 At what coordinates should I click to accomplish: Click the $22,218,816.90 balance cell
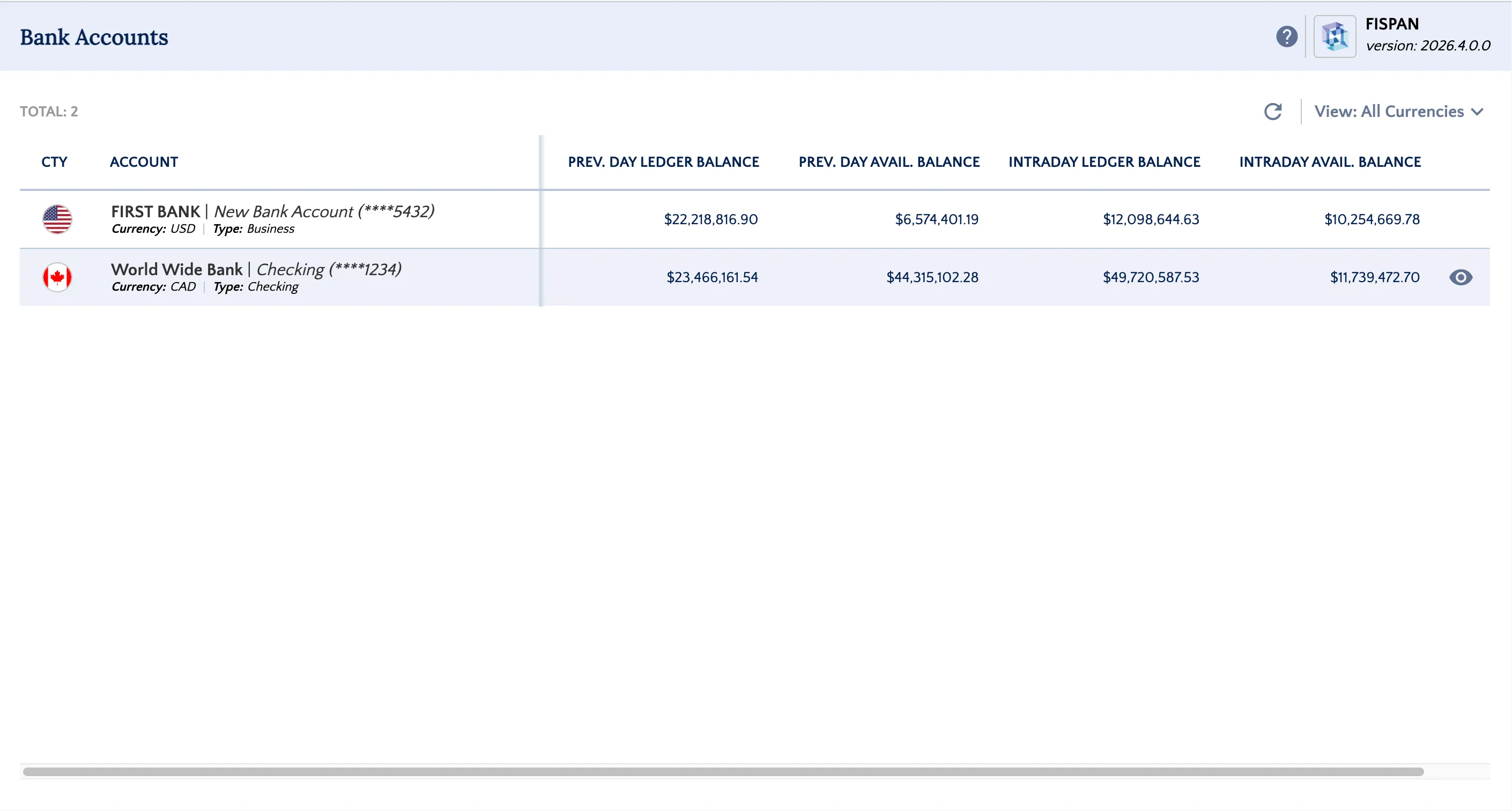tap(711, 219)
